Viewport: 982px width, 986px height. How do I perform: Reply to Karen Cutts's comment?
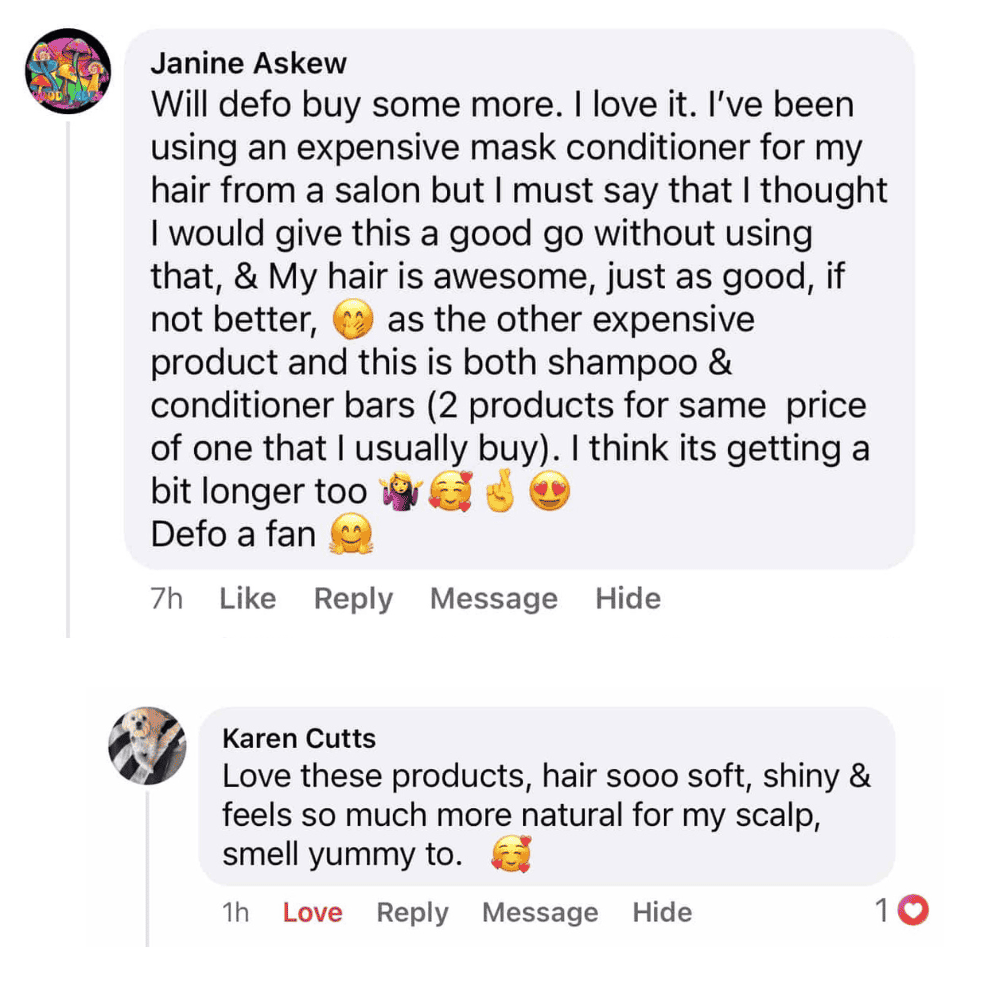412,912
